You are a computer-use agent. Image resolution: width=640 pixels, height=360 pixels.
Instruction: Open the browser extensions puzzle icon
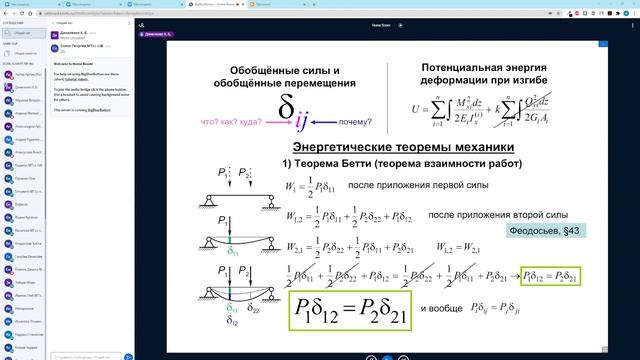pyautogui.click(x=618, y=13)
